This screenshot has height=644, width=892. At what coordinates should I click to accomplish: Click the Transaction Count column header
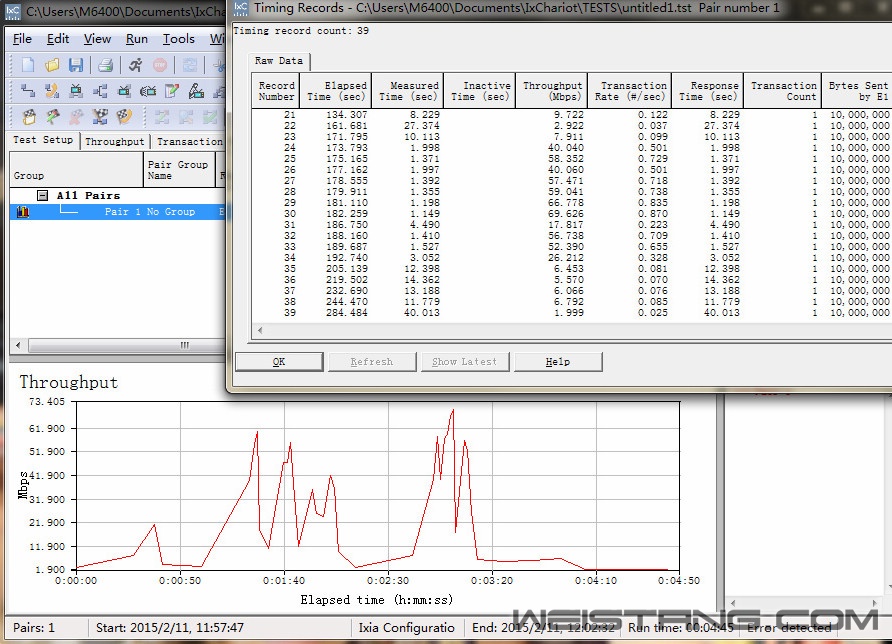point(783,90)
